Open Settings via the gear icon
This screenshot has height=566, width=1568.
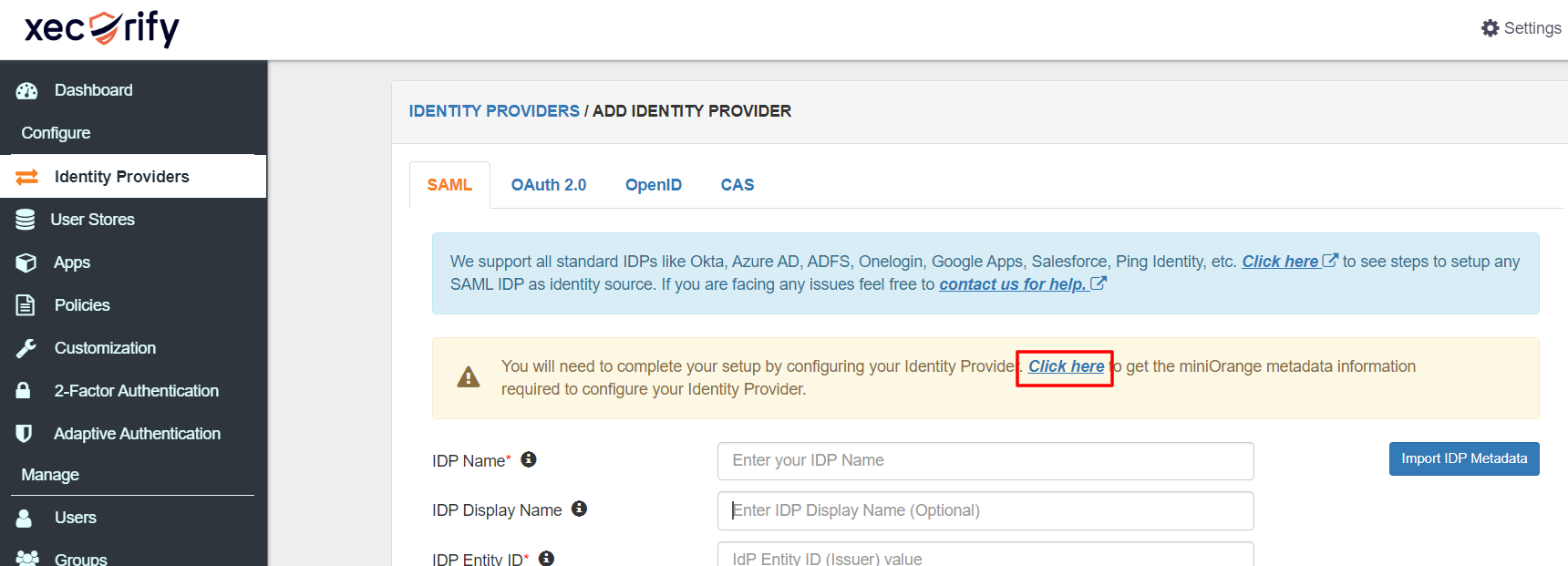pos(1490,28)
